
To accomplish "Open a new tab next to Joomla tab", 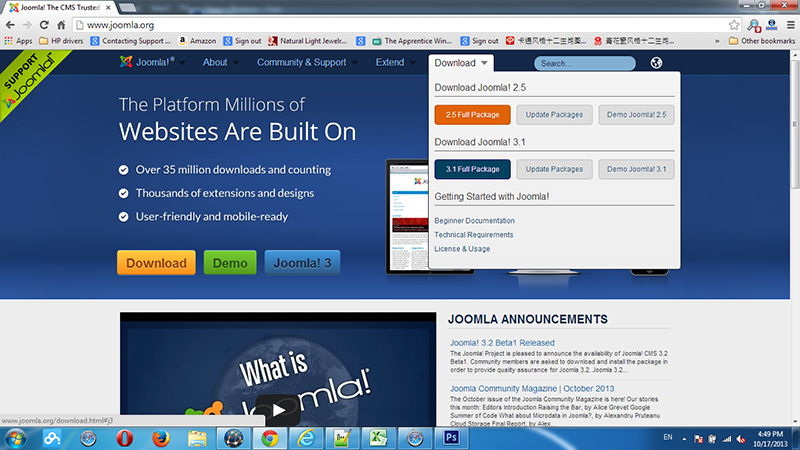I will [x=128, y=8].
